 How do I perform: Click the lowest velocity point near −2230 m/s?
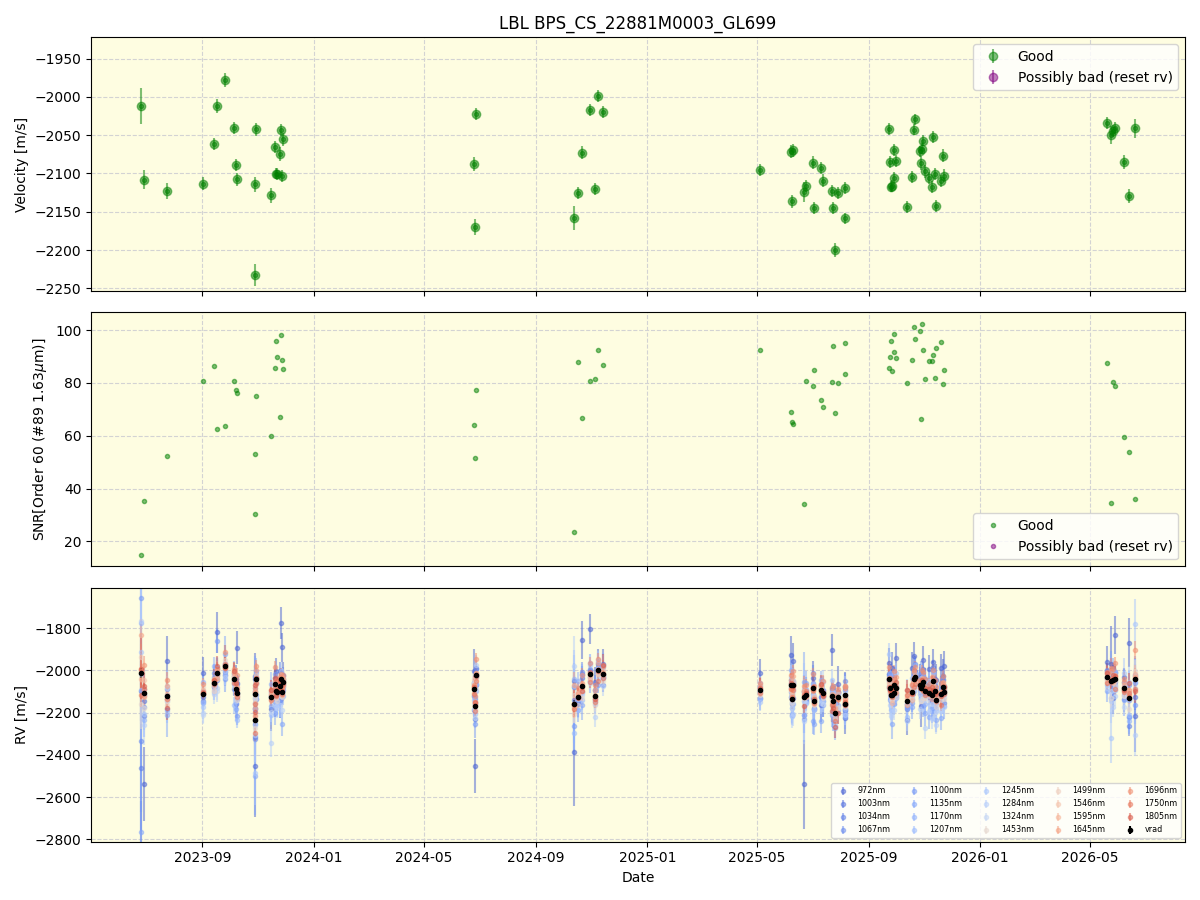[255, 275]
